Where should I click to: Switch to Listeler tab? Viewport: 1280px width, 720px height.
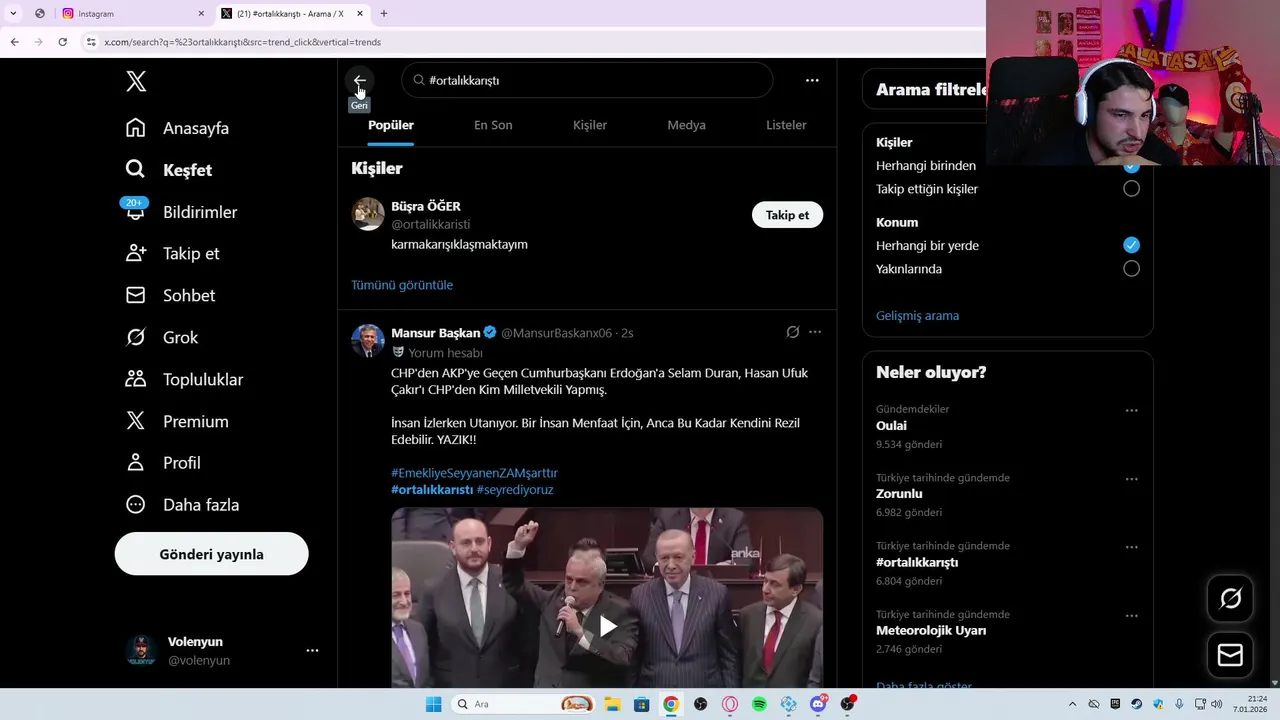click(x=786, y=125)
